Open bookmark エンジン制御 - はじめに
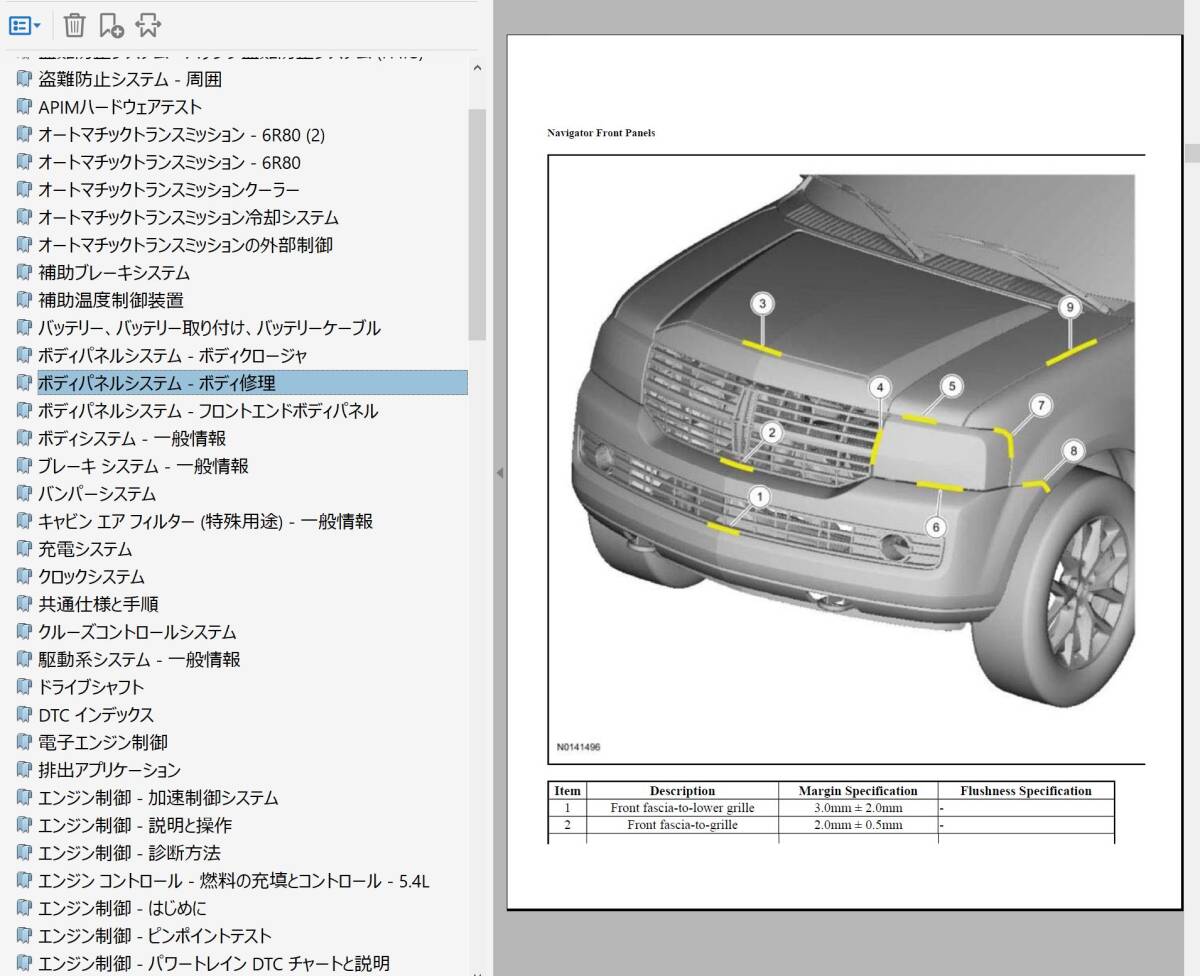This screenshot has width=1200, height=976. [x=122, y=909]
